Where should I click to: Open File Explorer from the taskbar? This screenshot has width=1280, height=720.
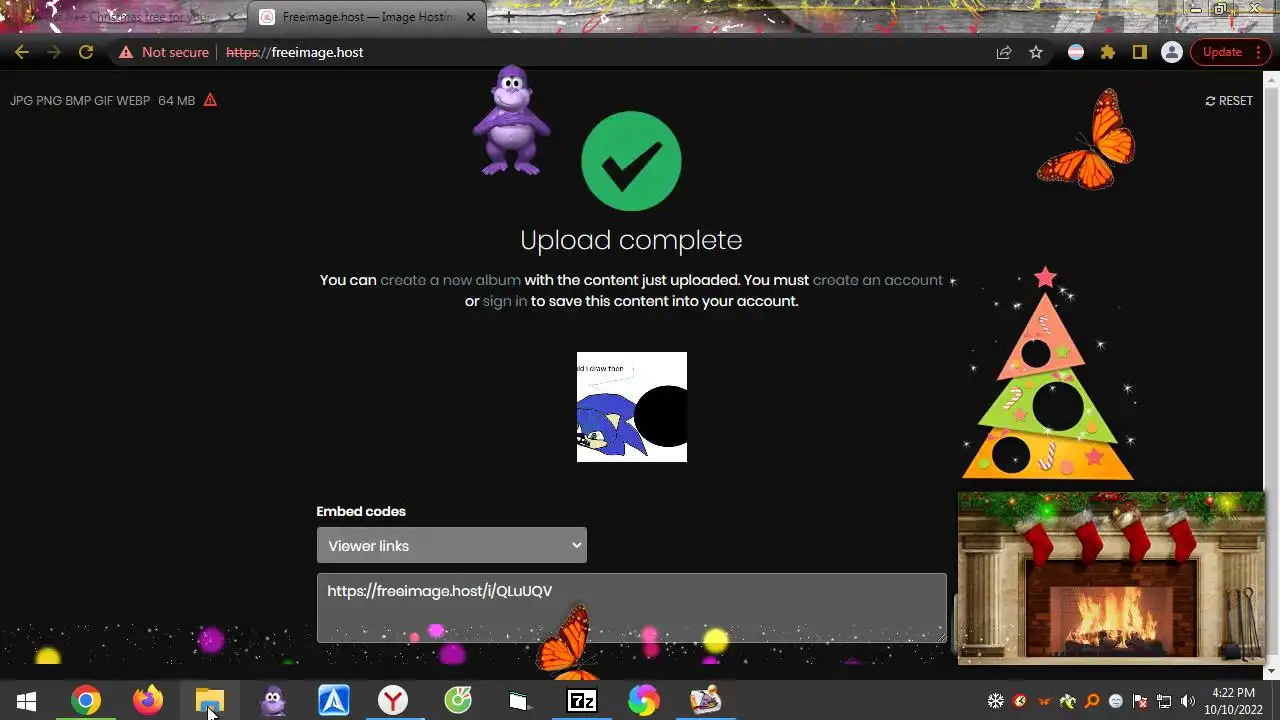[210, 701]
